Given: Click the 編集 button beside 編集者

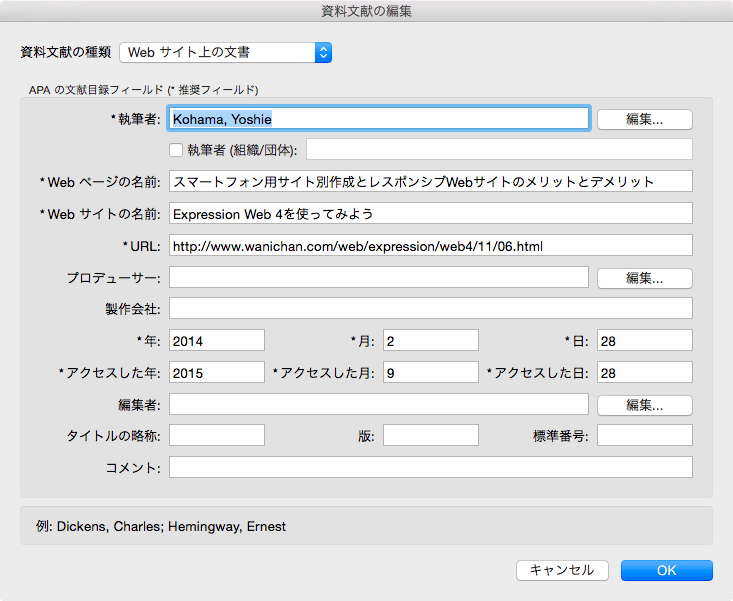Looking at the screenshot, I should click(645, 405).
